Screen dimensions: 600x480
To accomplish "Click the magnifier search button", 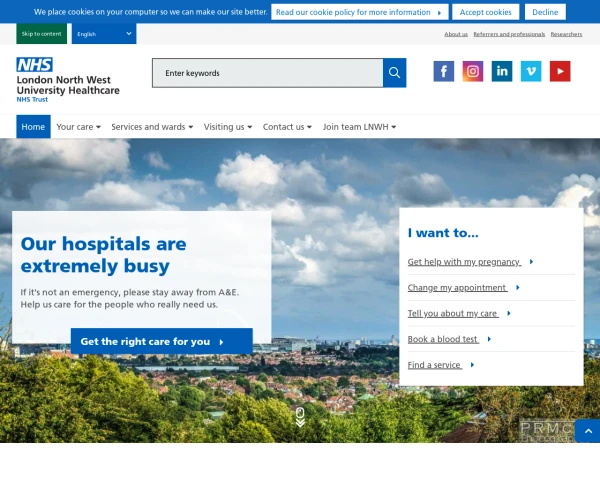I will pos(395,73).
